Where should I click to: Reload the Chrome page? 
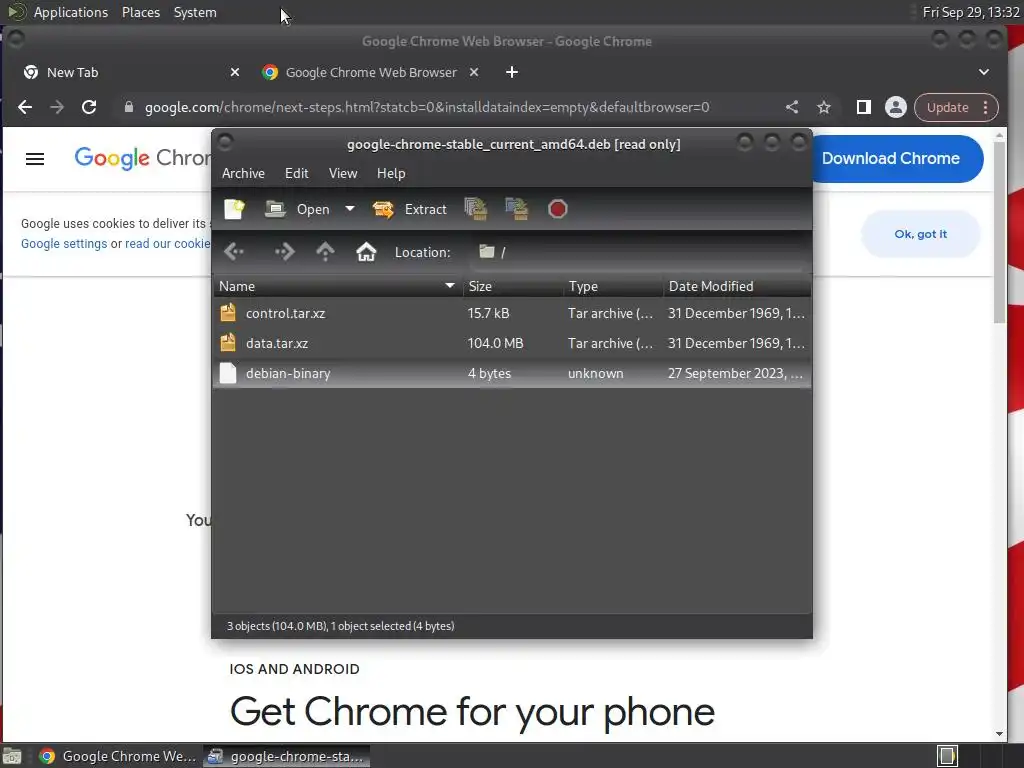(x=89, y=107)
